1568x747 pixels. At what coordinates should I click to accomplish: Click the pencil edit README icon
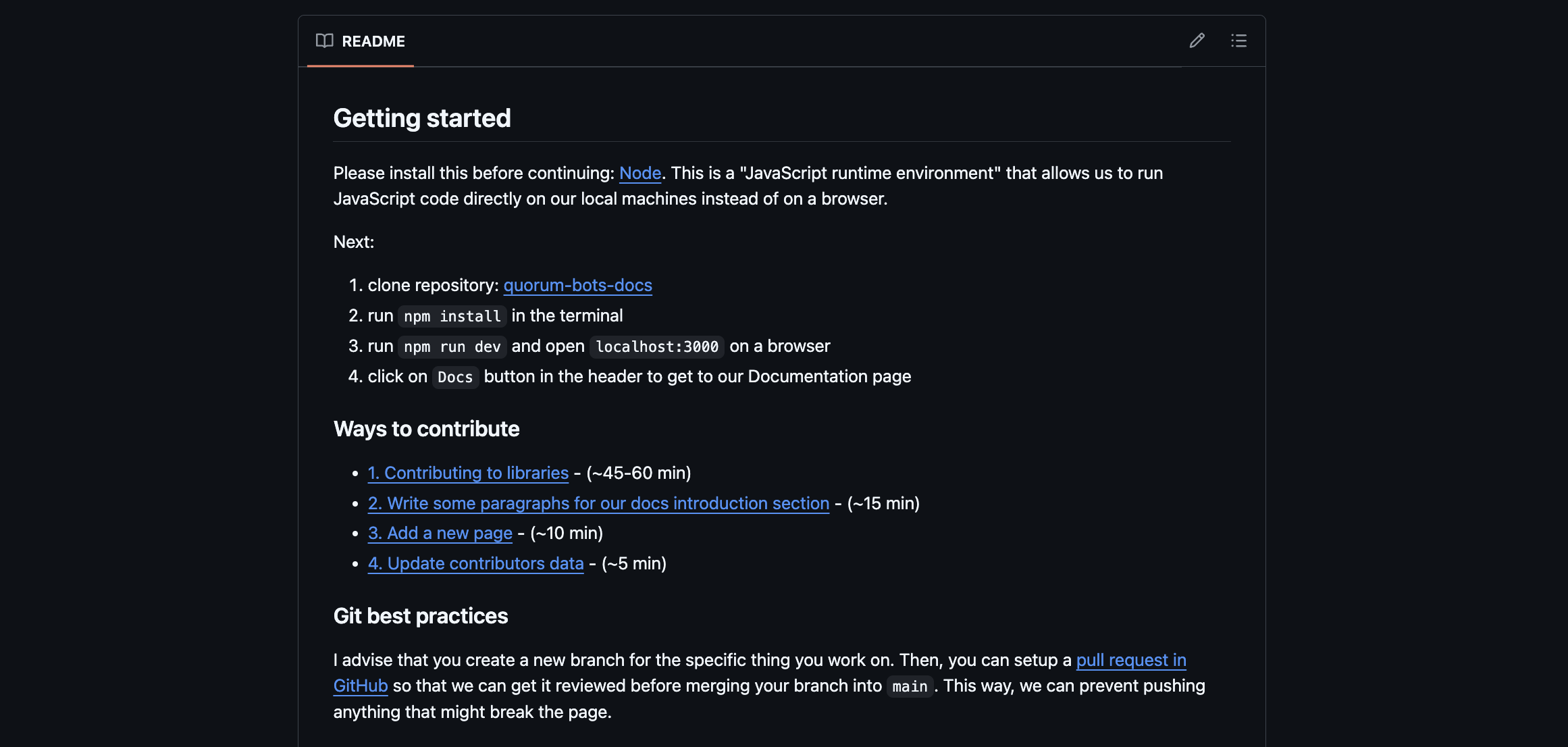click(1197, 41)
